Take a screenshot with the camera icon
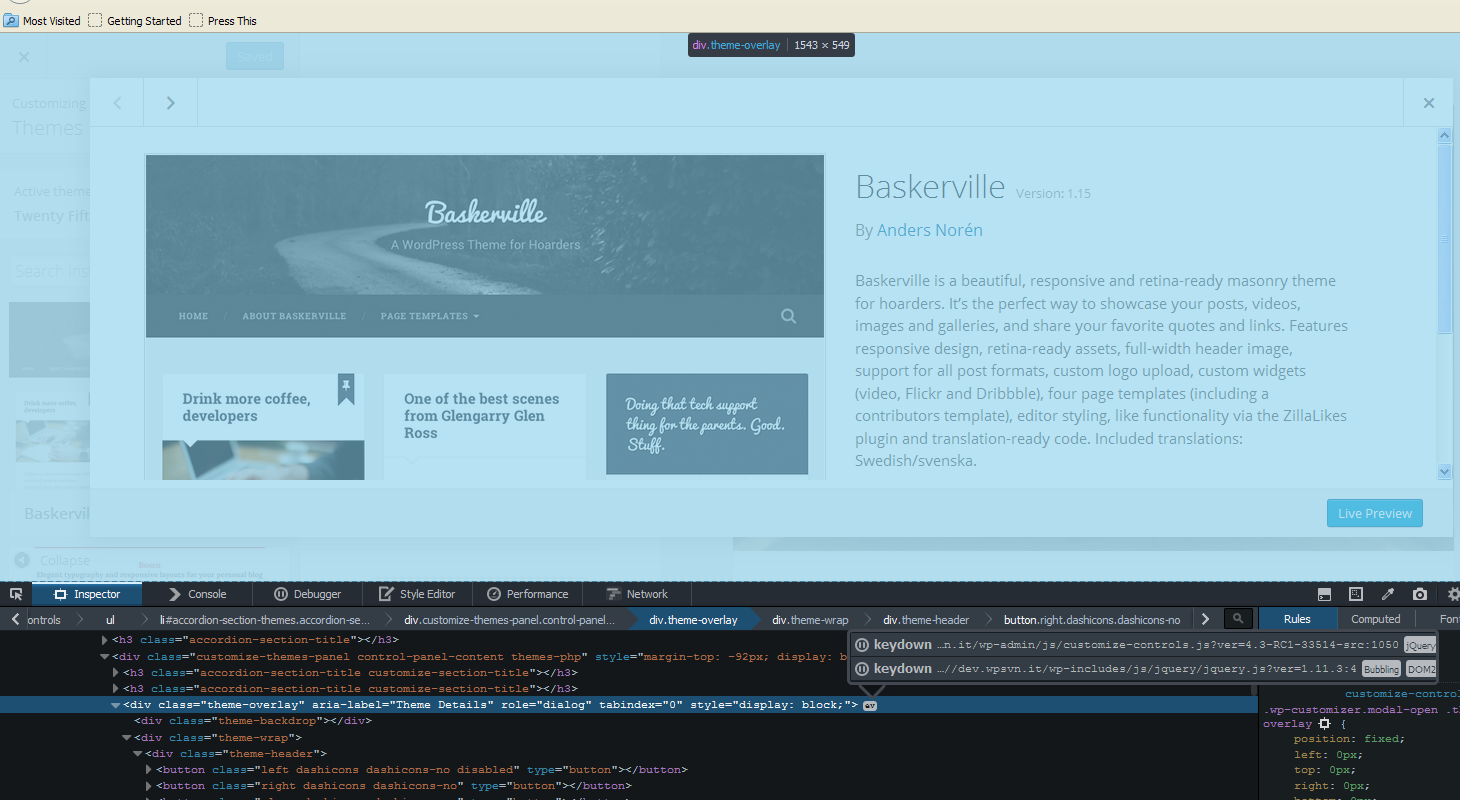Screen dimensions: 1460x800 tap(1419, 594)
